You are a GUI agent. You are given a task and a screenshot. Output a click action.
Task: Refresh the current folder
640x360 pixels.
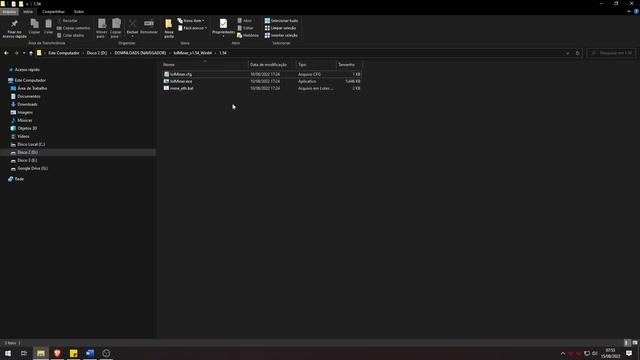coord(577,53)
